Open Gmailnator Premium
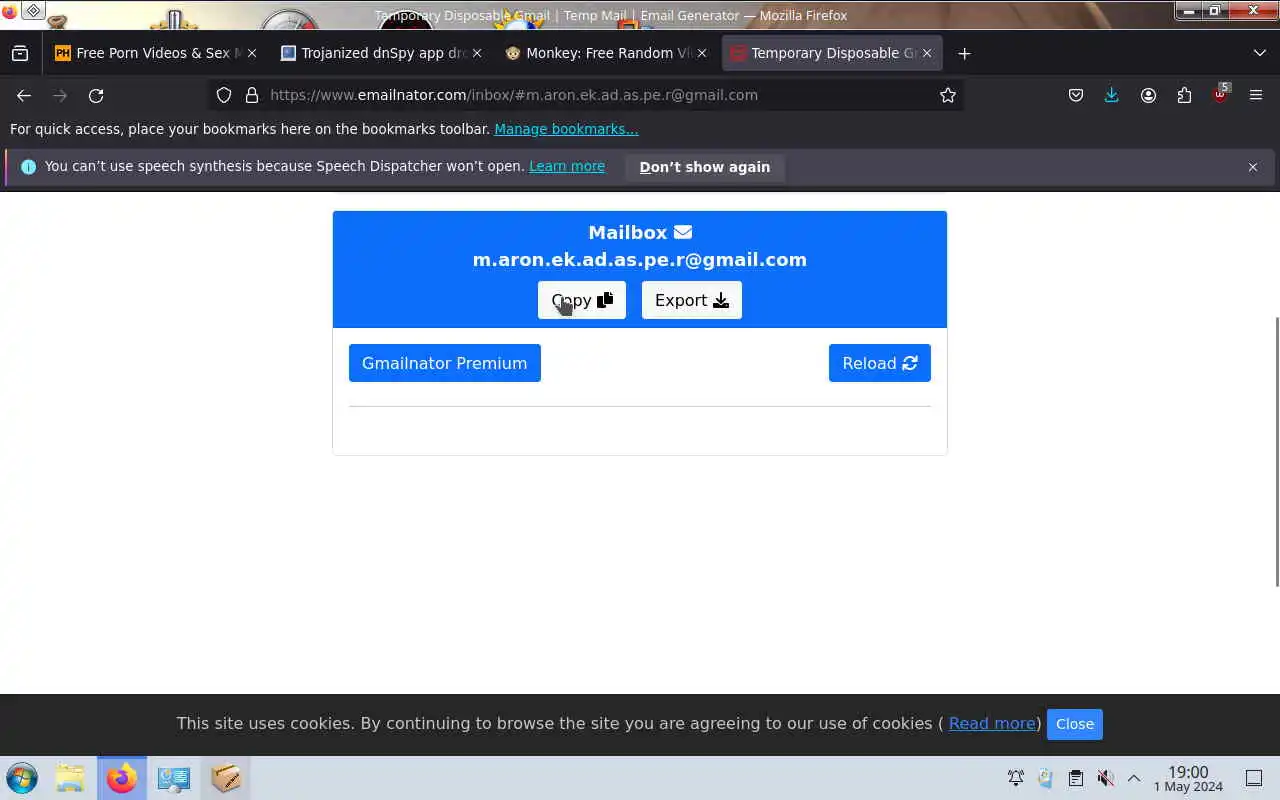 click(445, 363)
